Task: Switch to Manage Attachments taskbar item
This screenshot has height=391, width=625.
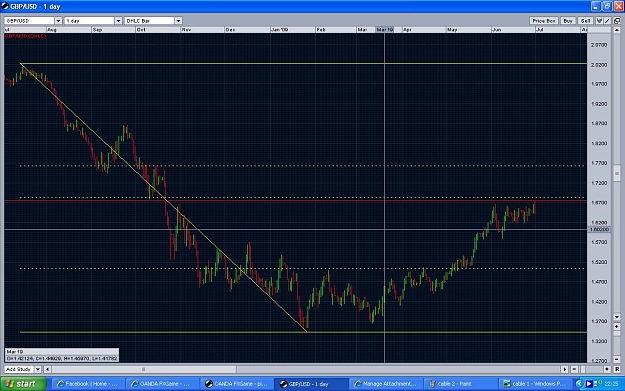Action: tap(386, 384)
